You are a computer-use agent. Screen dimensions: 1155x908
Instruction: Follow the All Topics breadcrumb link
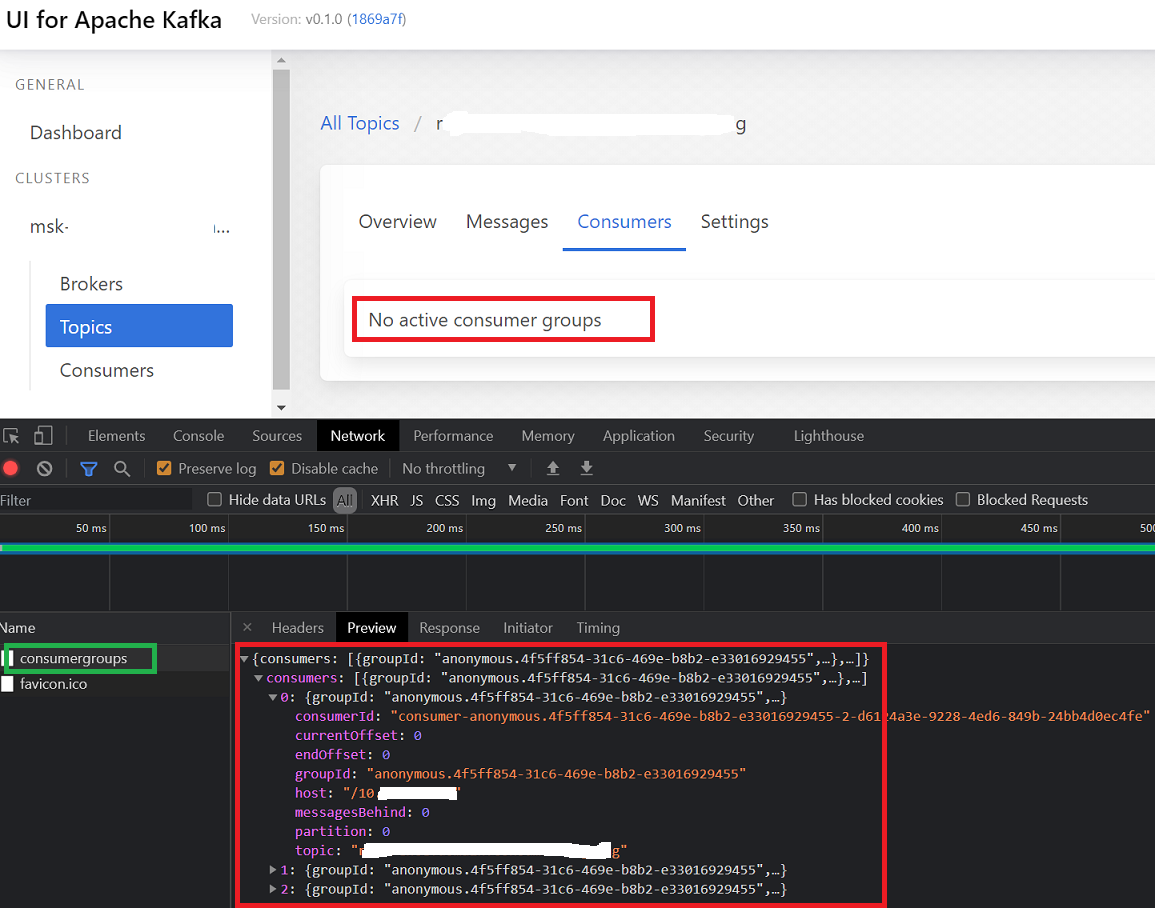point(360,123)
